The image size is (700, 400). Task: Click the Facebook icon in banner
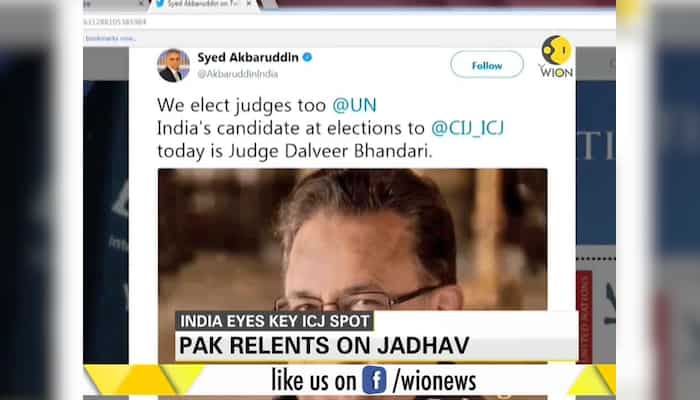(374, 380)
